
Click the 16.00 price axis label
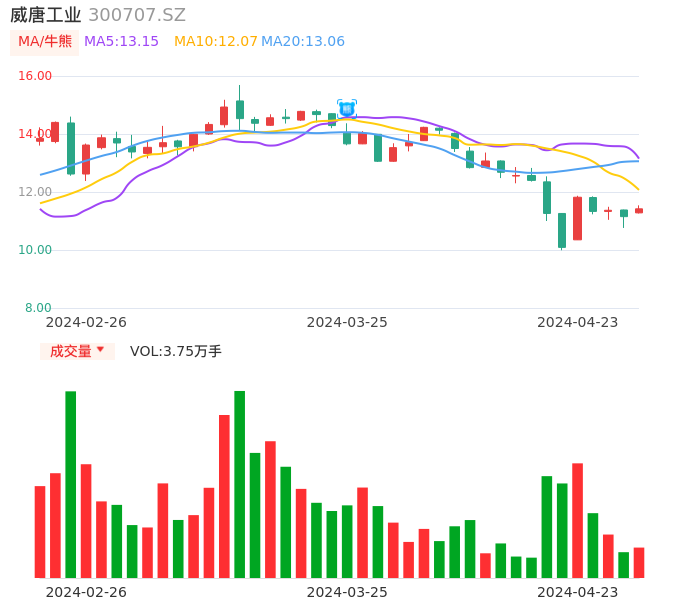pyautogui.click(x=36, y=76)
